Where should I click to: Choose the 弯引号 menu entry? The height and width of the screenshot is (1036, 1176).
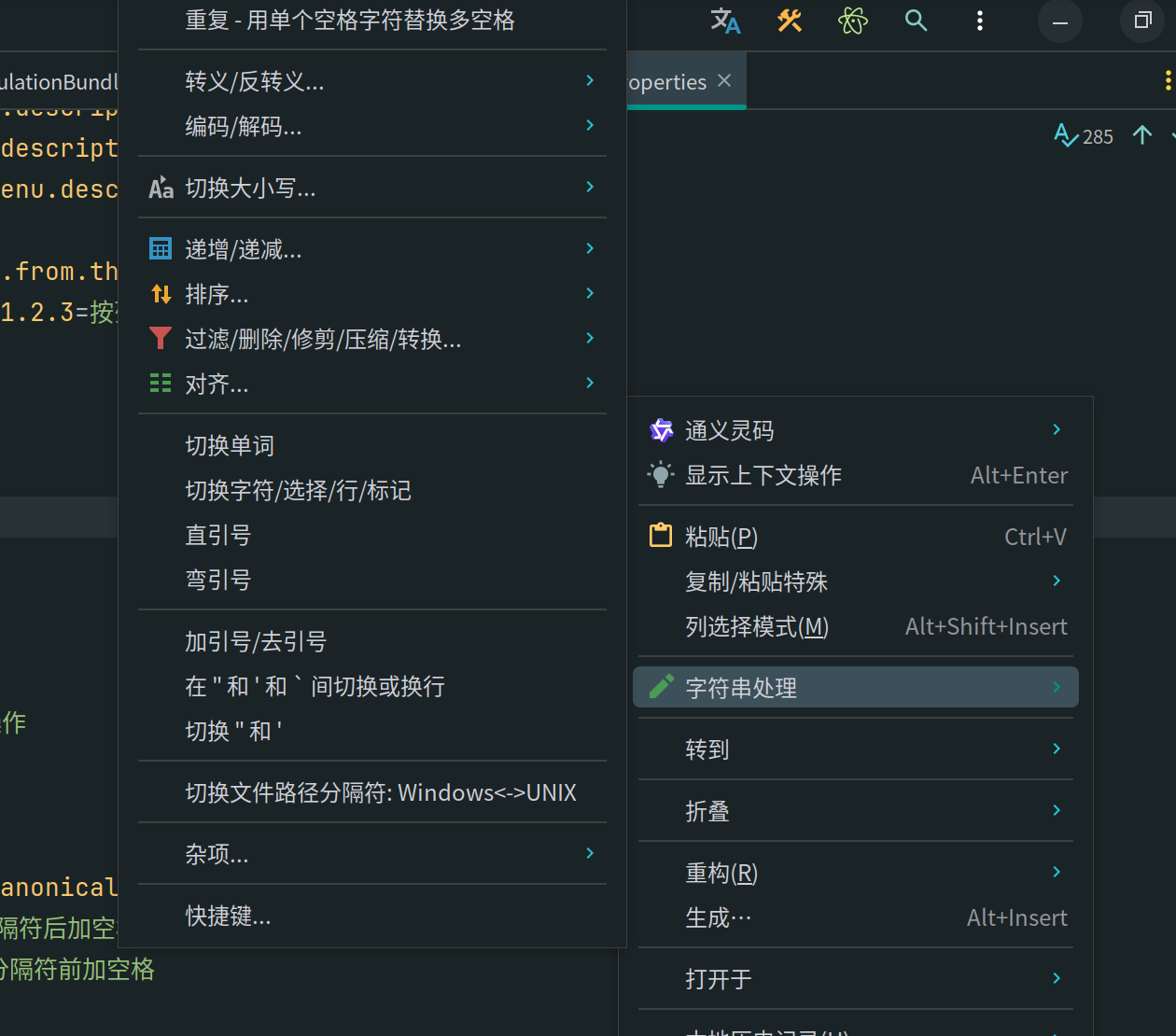(372, 580)
